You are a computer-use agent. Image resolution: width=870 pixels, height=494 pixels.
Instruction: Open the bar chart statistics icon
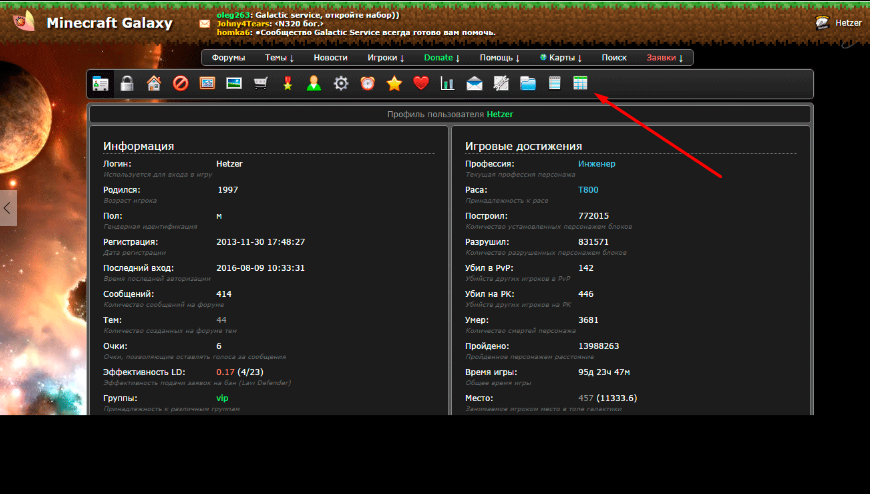[x=447, y=84]
